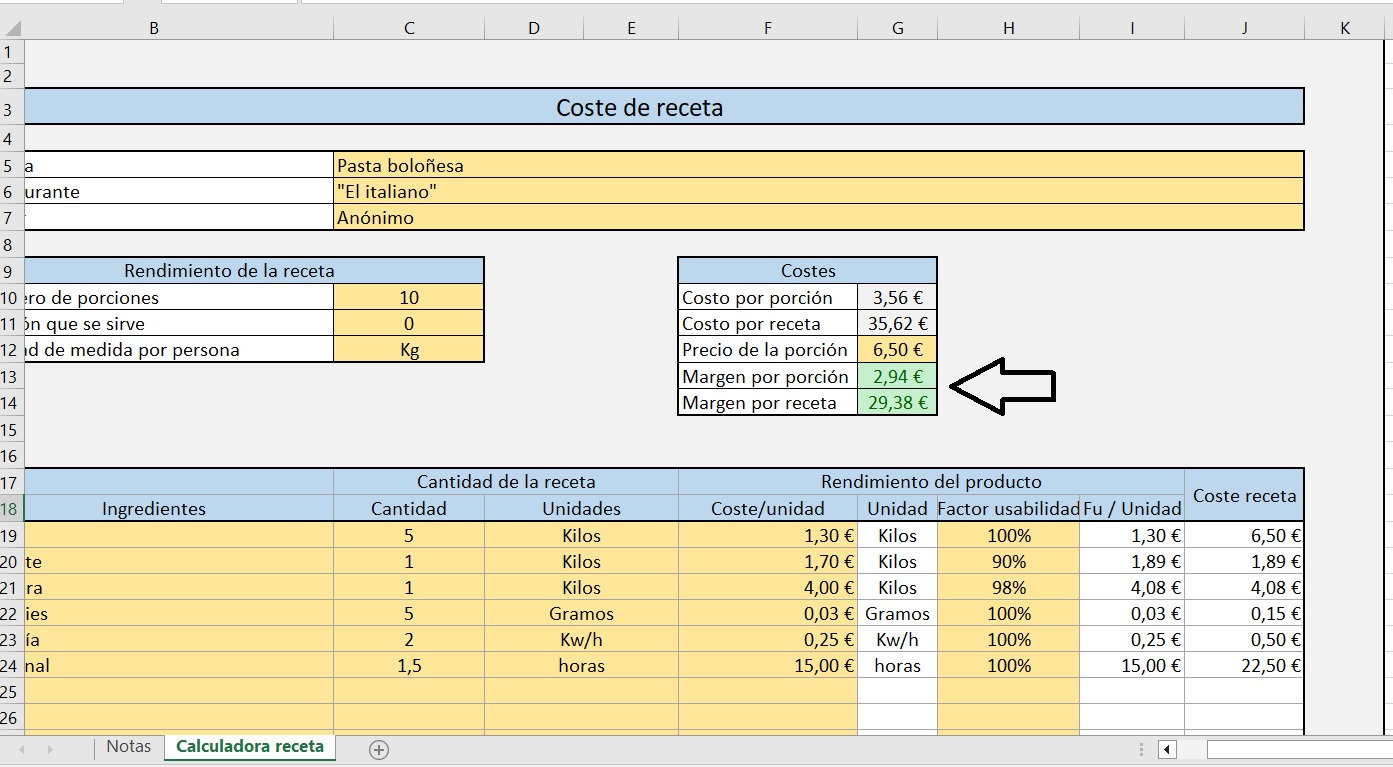Add a new worksheet with the plus icon
This screenshot has width=1393, height=767.
378,748
